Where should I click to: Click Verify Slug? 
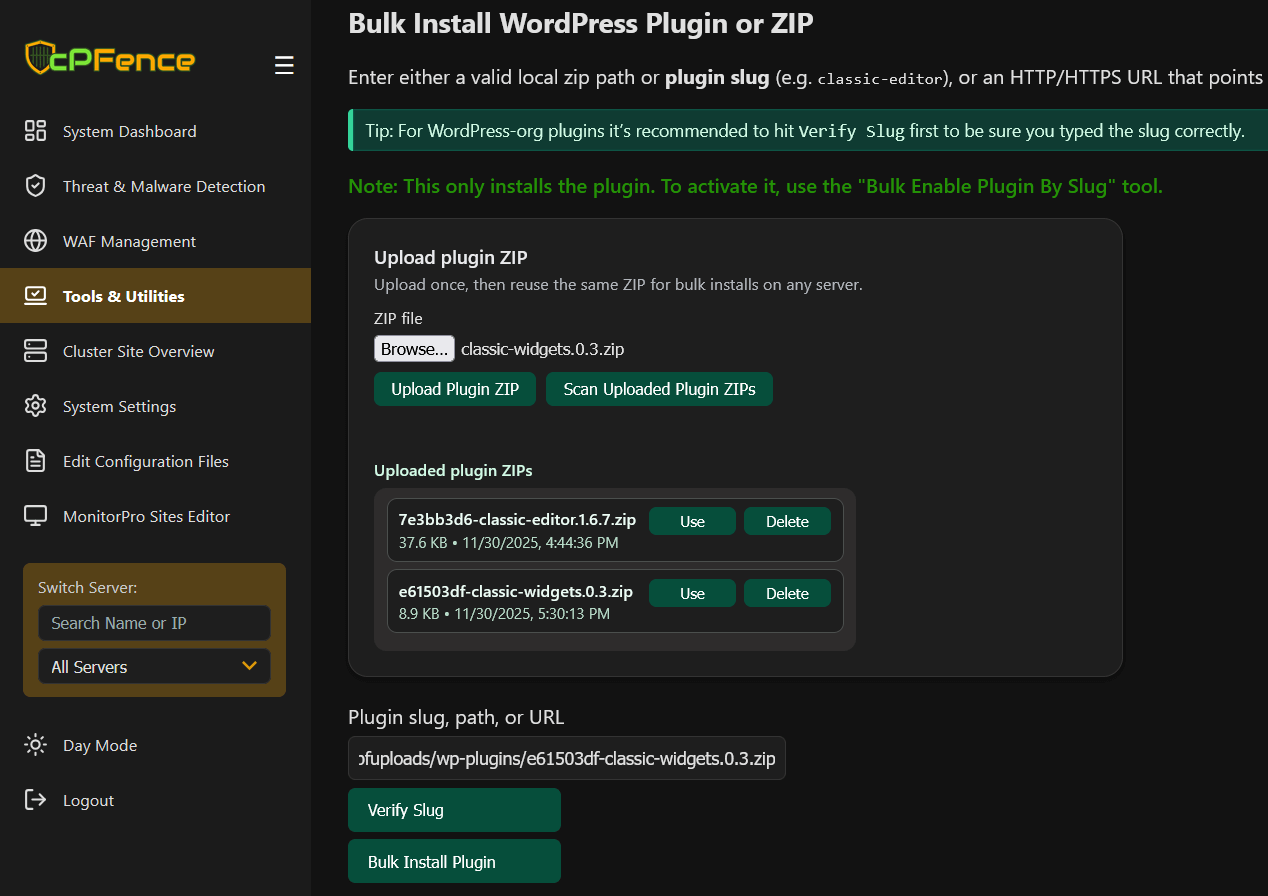[454, 810]
